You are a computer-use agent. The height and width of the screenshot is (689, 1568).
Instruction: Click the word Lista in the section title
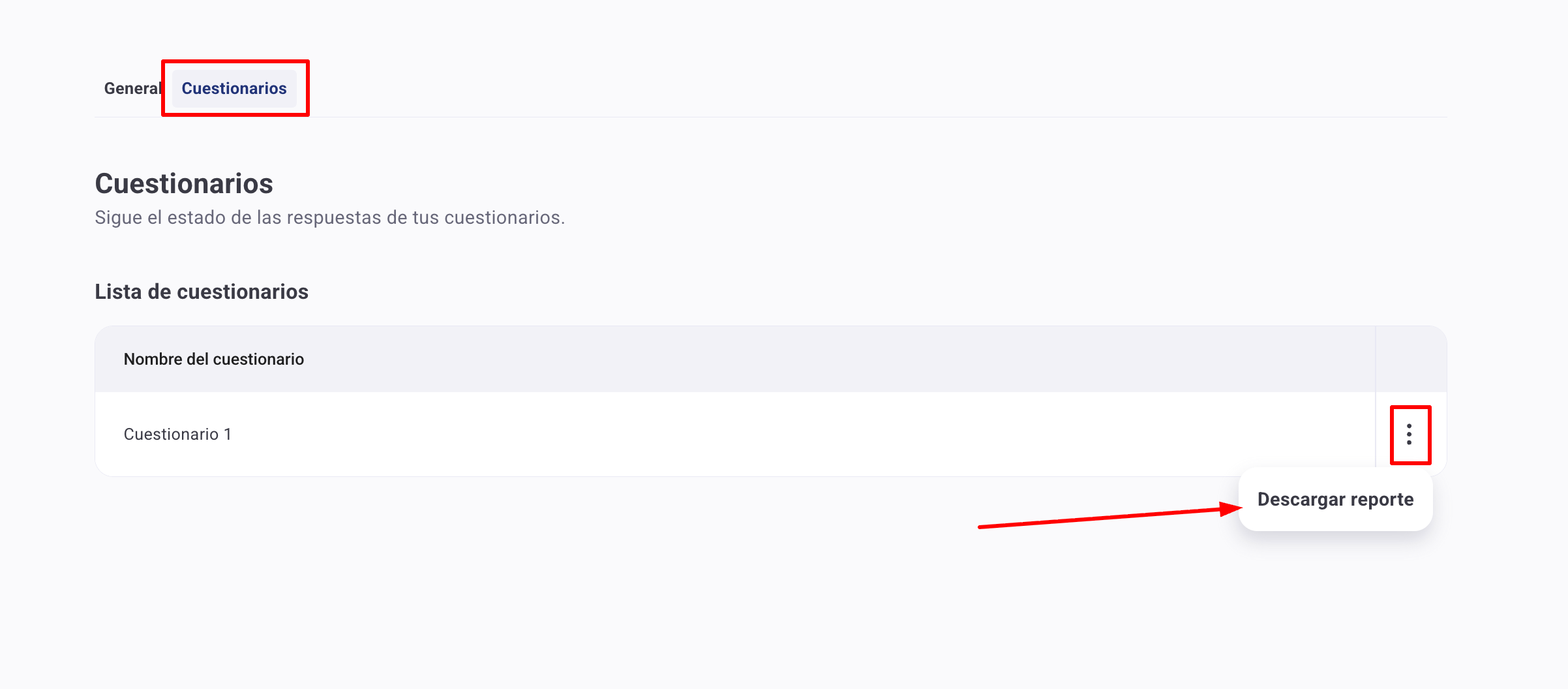tap(118, 292)
